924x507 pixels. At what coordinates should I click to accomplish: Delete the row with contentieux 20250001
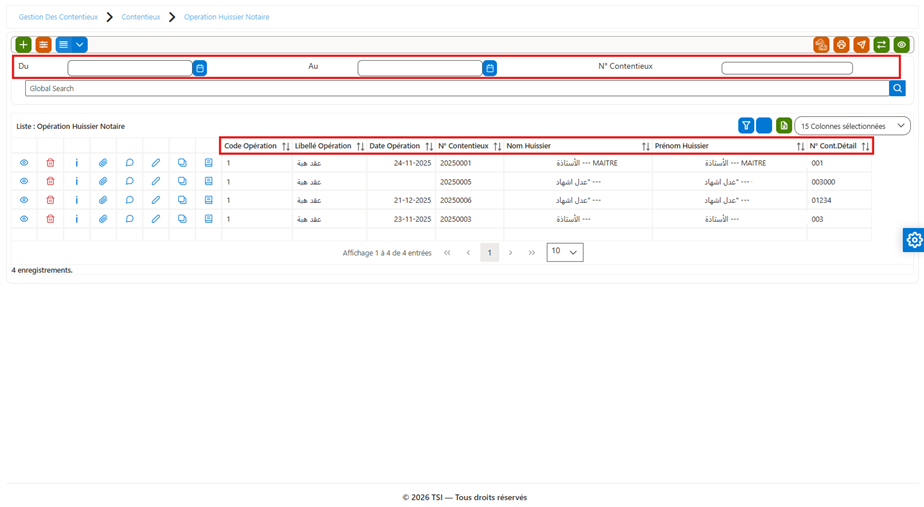50,163
